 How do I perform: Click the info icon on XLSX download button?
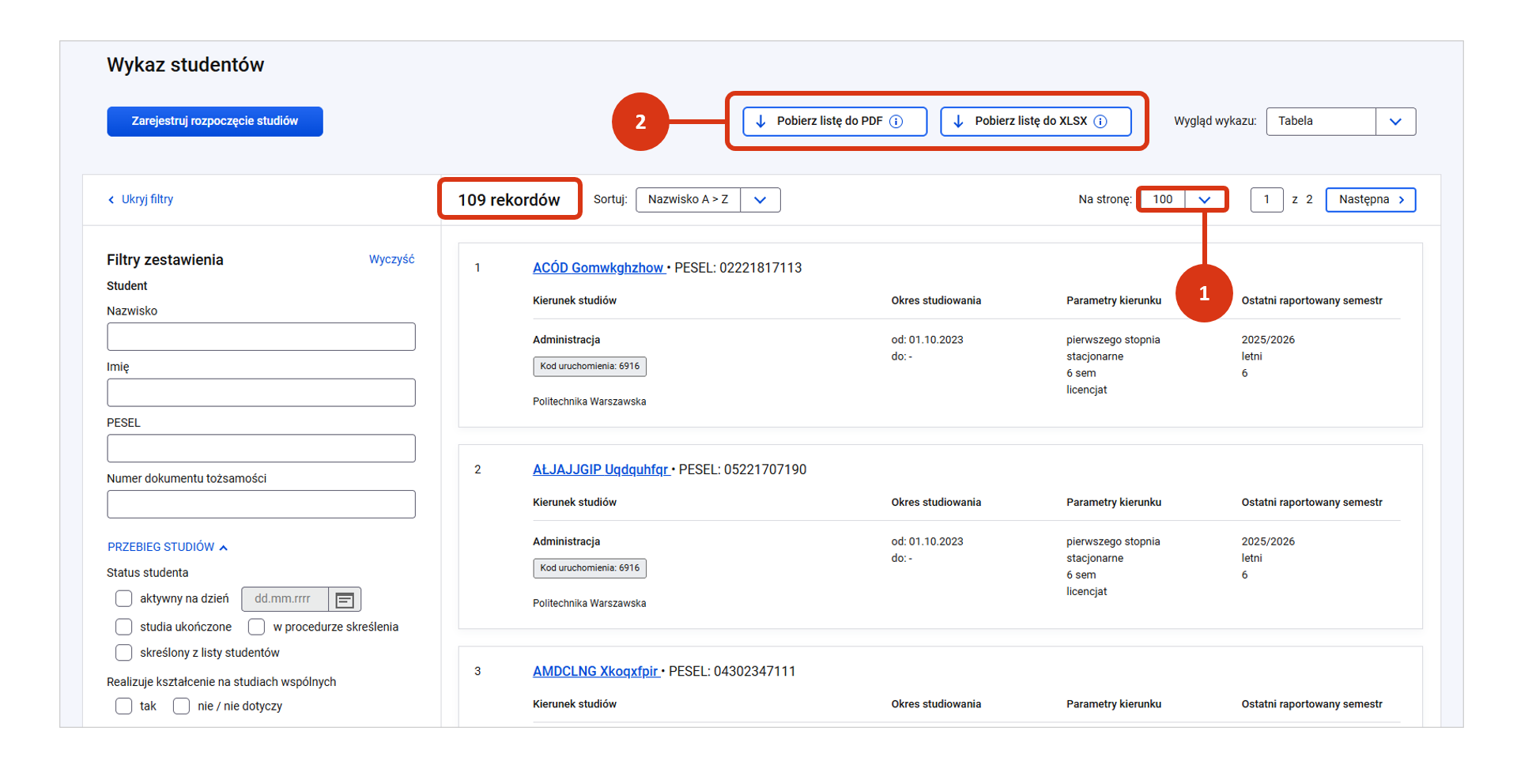click(x=1100, y=121)
